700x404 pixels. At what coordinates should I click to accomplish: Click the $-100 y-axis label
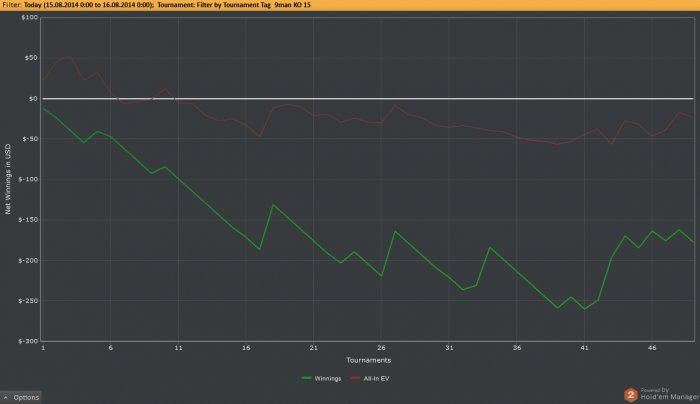pyautogui.click(x=29, y=179)
